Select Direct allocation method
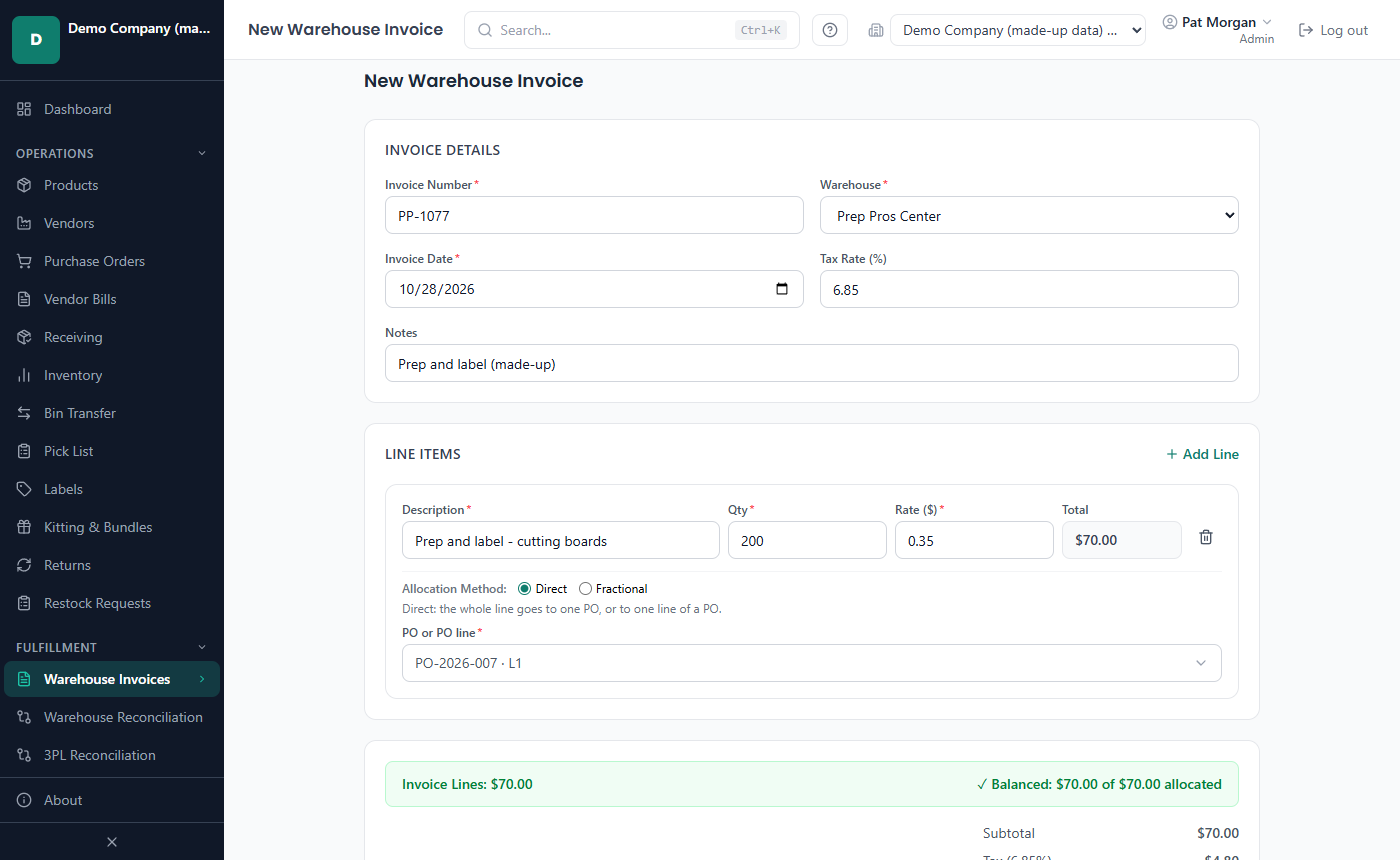 tap(524, 589)
